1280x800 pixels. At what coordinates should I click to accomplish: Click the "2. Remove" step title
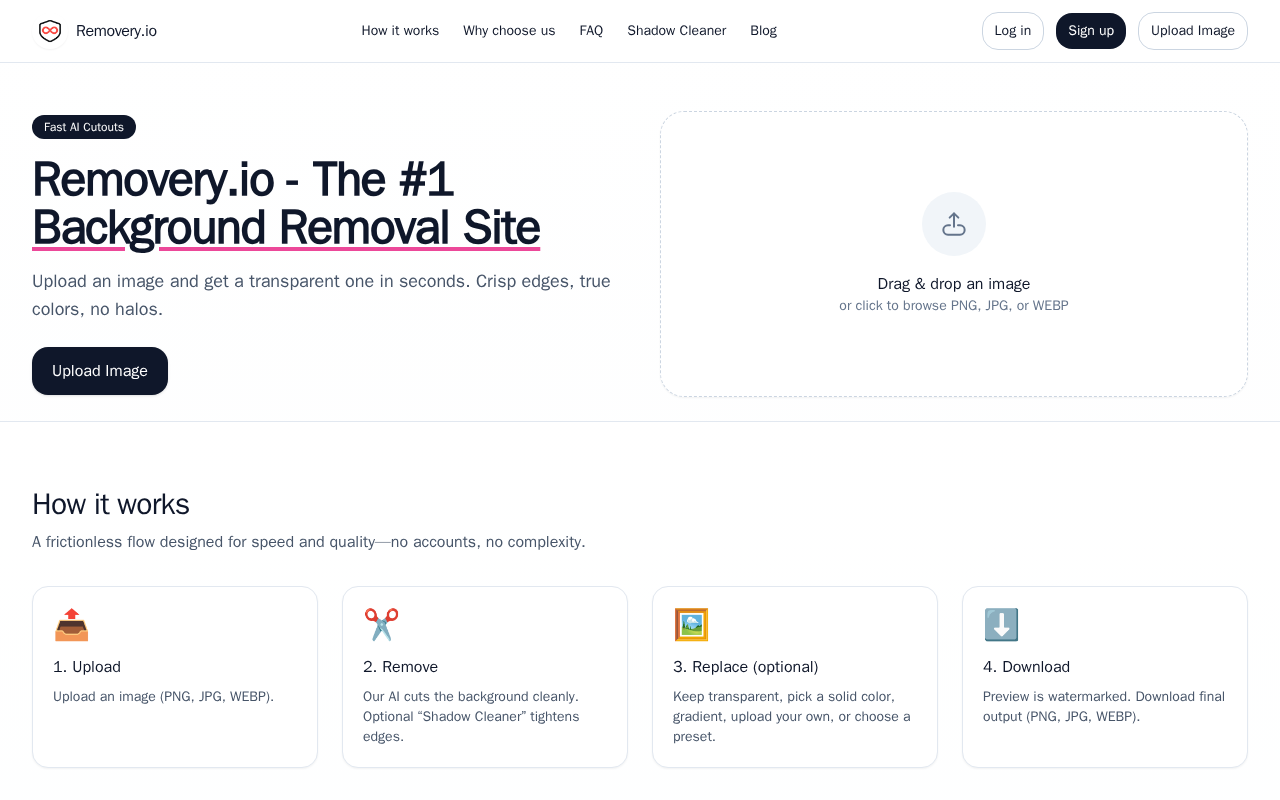[400, 667]
